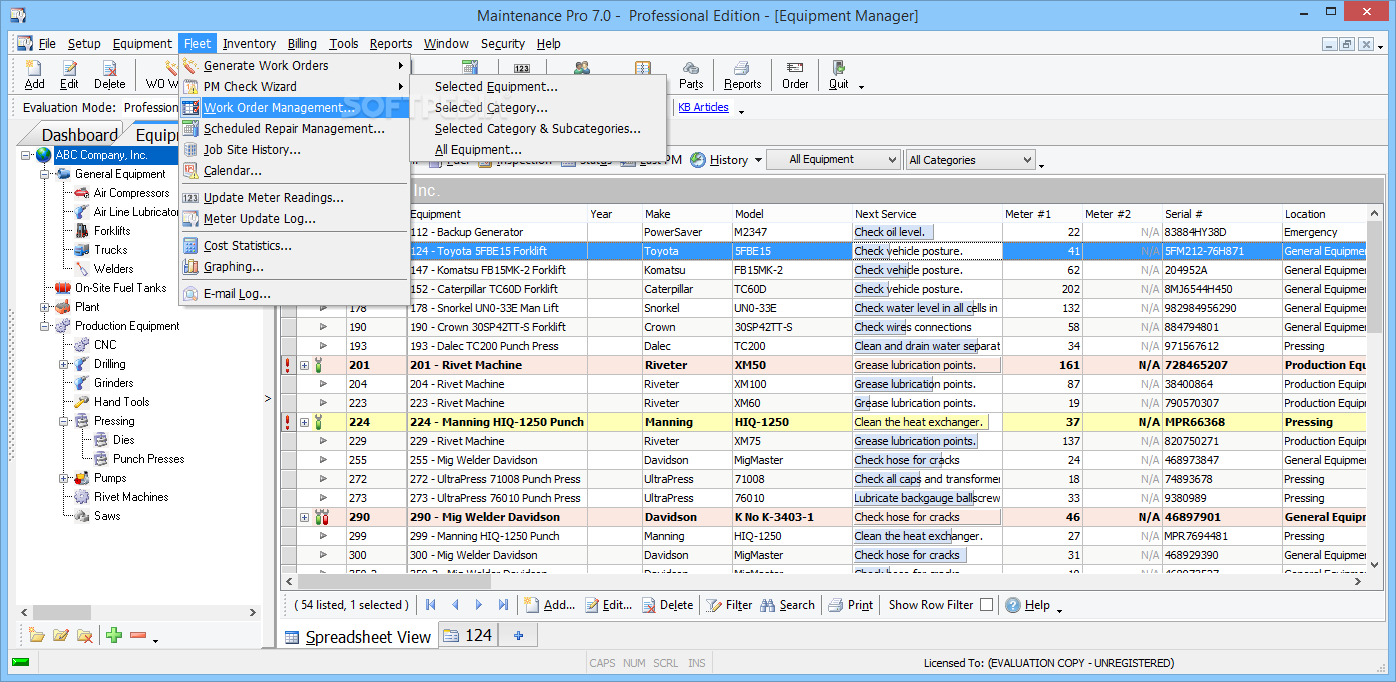Go to previous record navigation arrow

455,605
